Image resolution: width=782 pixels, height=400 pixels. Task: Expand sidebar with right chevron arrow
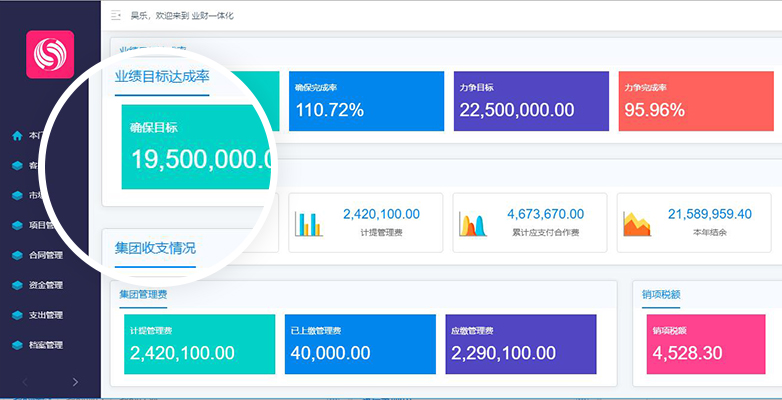click(75, 382)
